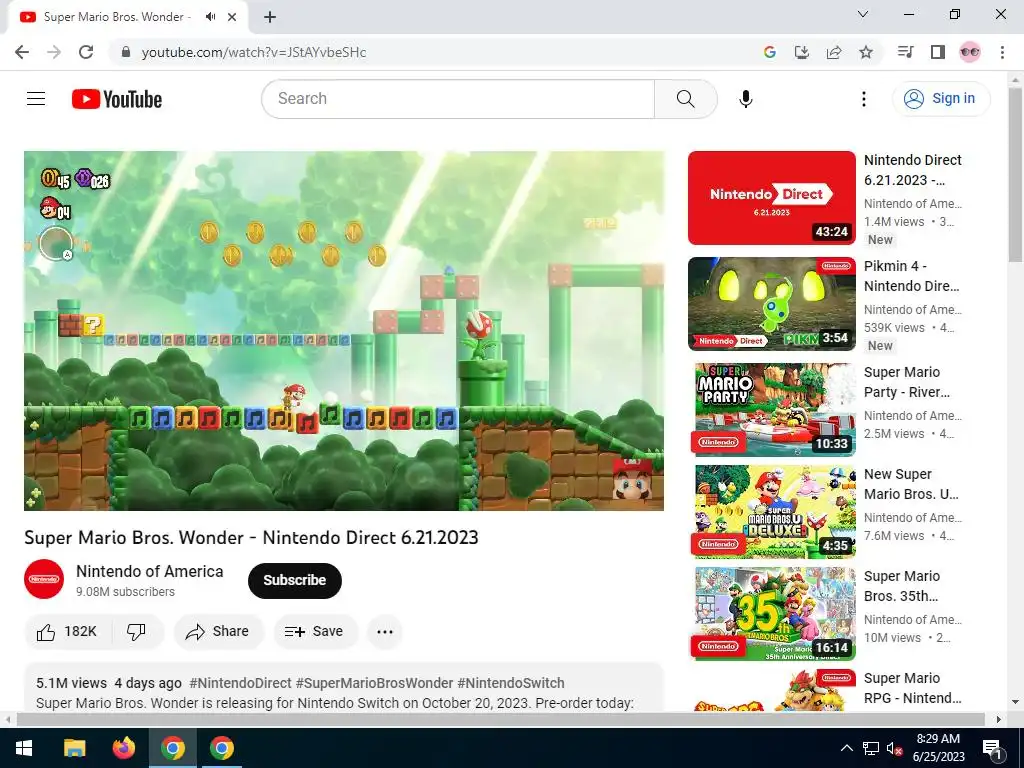Open Chrome three-dot menu
Viewport: 1024px width, 768px height.
click(x=1002, y=52)
